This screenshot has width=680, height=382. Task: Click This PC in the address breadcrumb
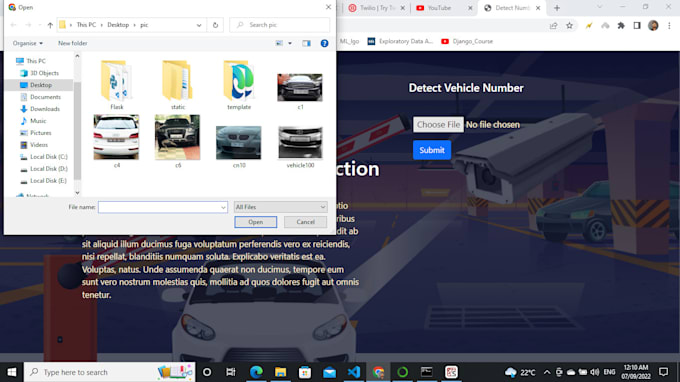click(86, 25)
